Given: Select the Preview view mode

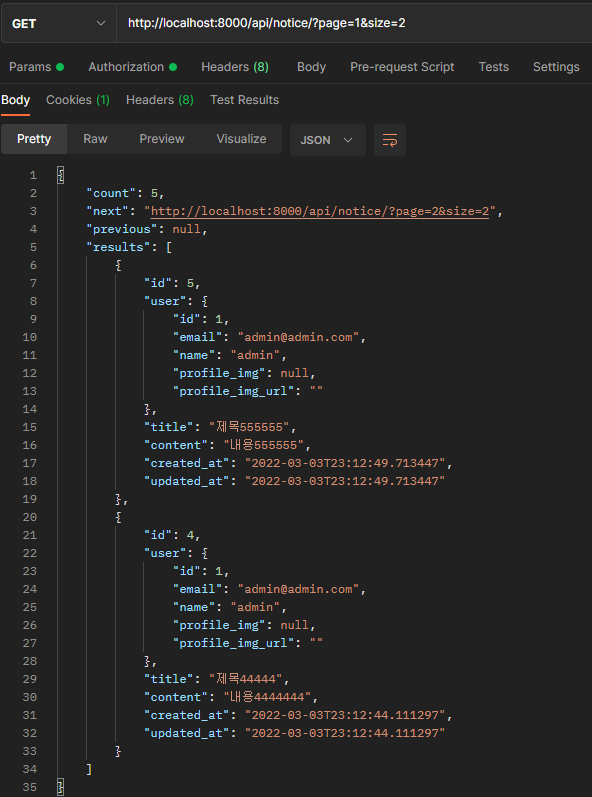Looking at the screenshot, I should tap(162, 139).
